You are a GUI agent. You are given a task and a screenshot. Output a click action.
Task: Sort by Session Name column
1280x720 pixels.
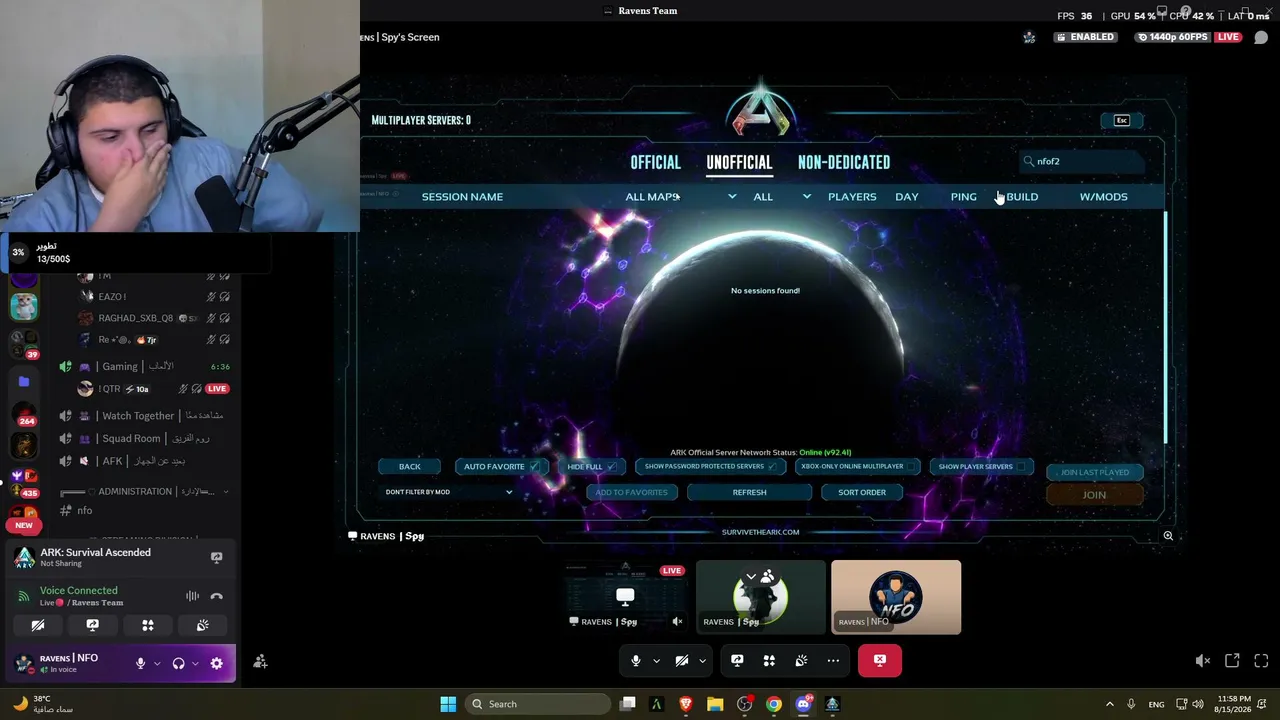pyautogui.click(x=462, y=197)
